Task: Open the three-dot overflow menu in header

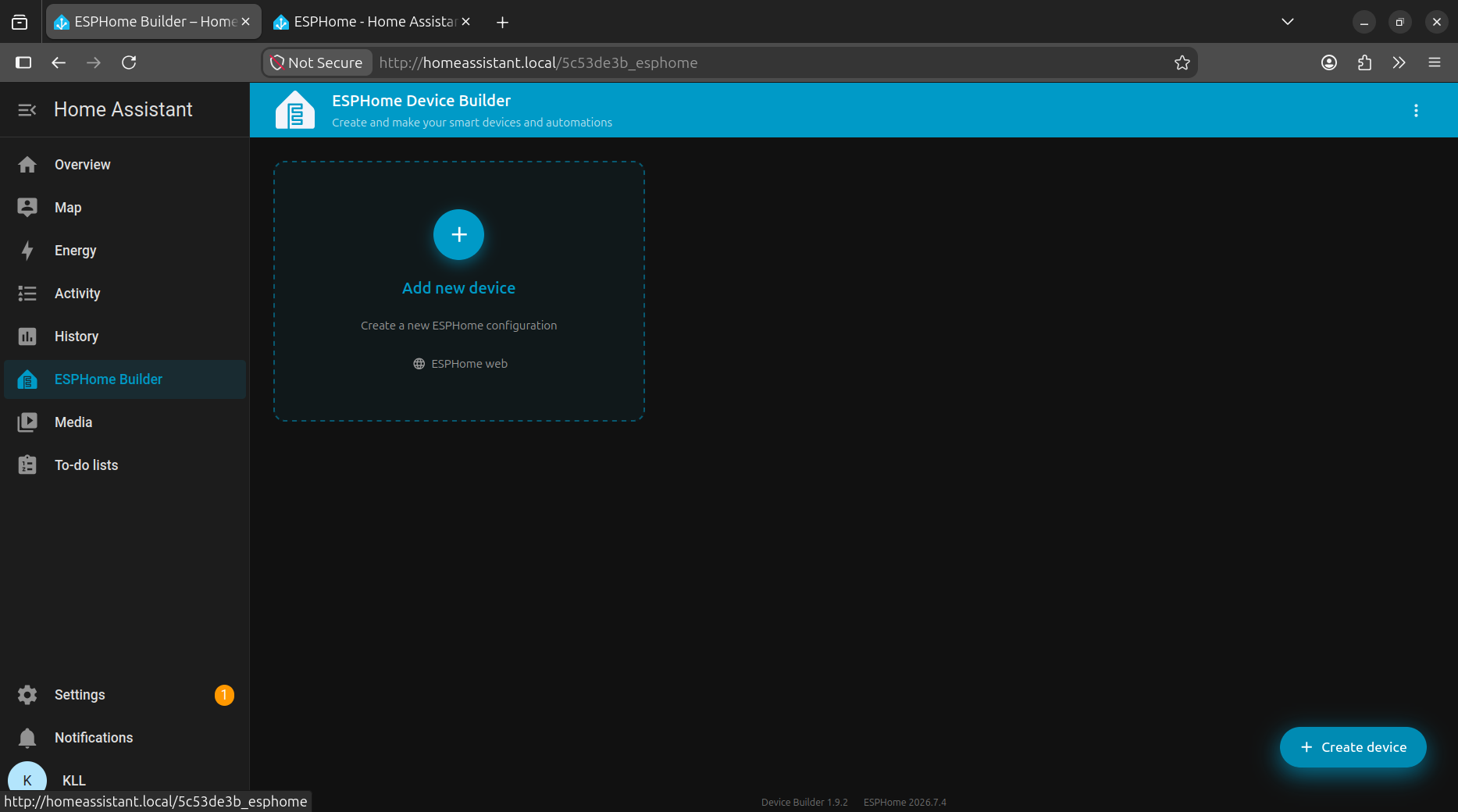Action: (x=1416, y=111)
